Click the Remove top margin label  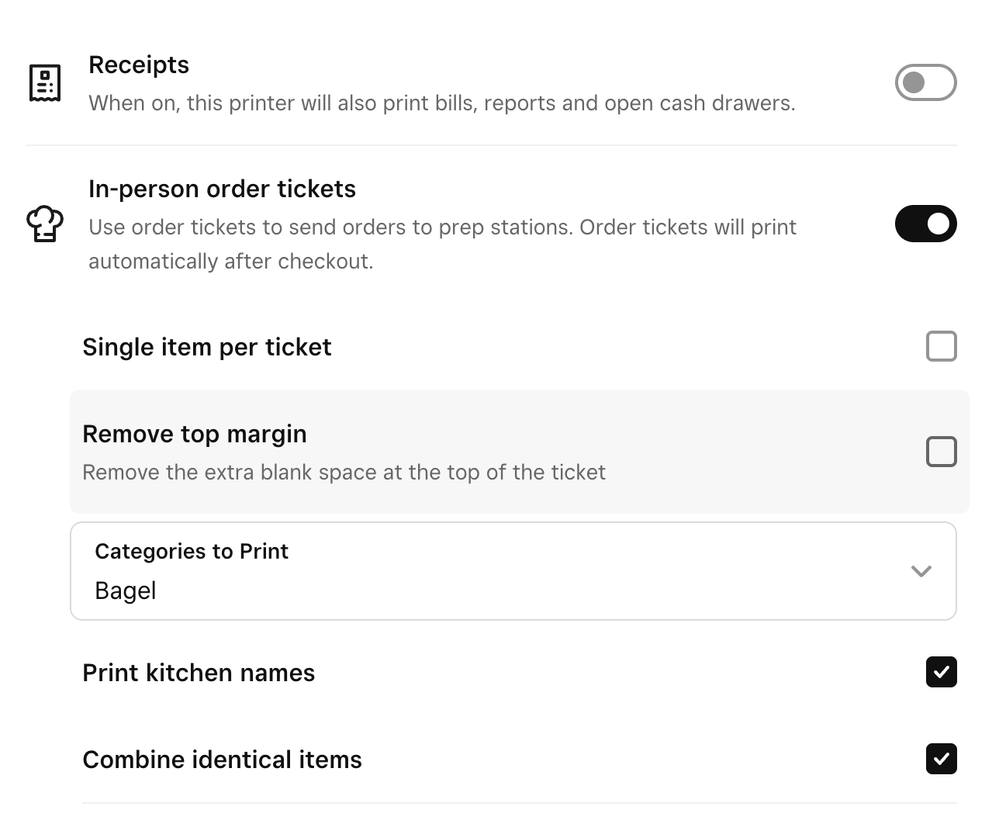[x=194, y=434]
